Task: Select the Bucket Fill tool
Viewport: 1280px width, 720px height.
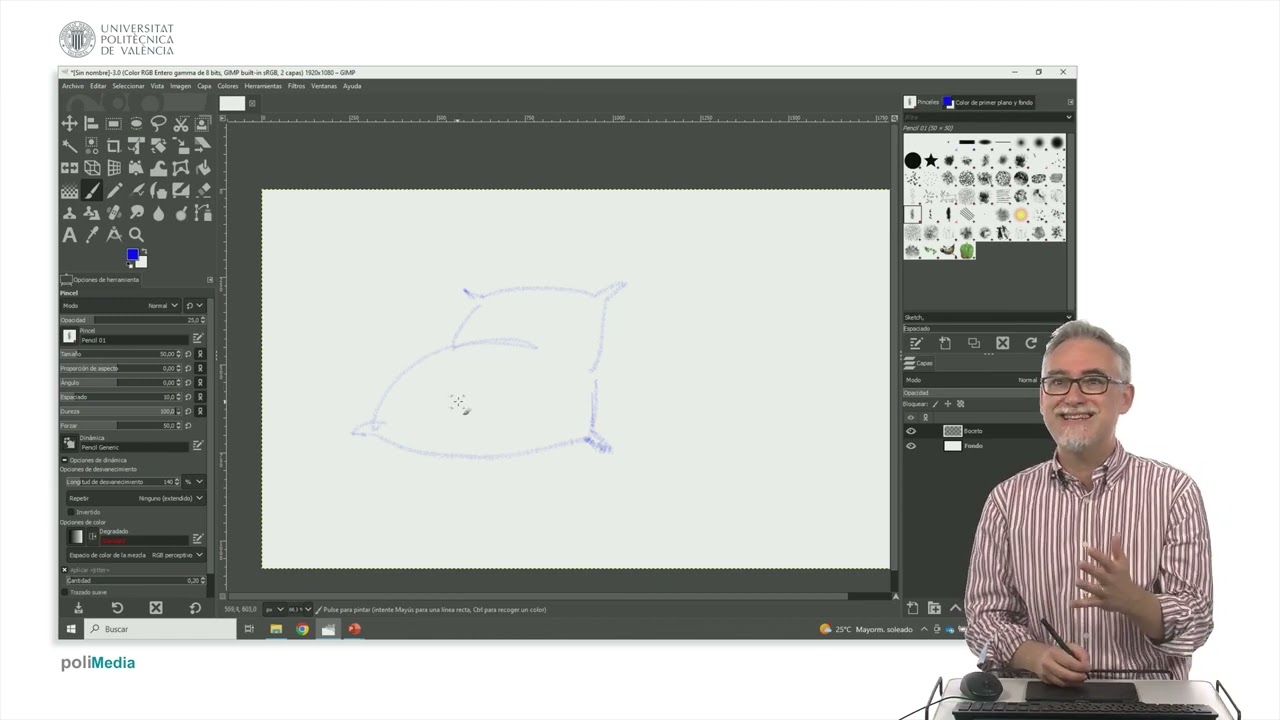Action: (203, 168)
